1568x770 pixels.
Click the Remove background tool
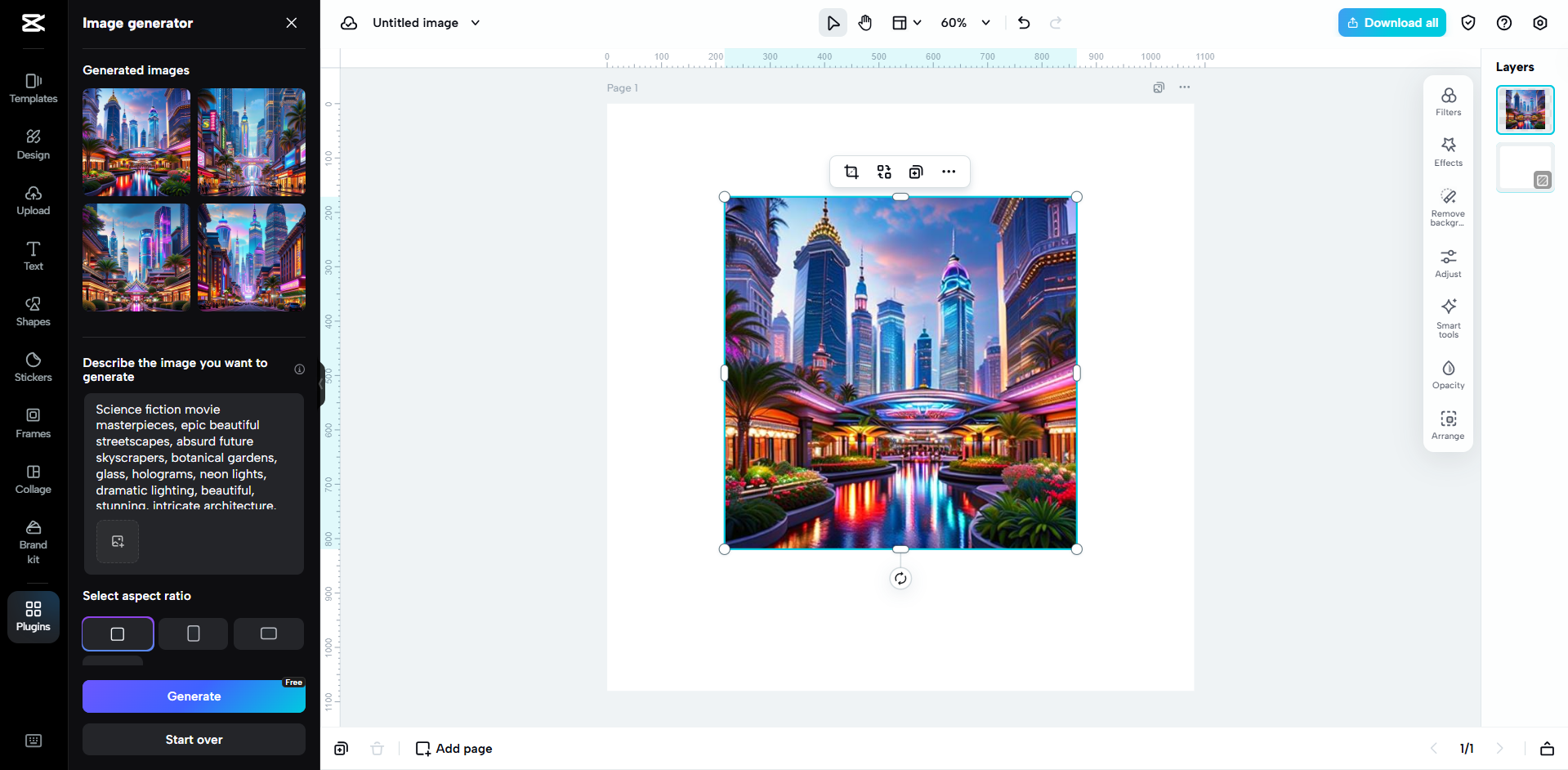tap(1447, 206)
